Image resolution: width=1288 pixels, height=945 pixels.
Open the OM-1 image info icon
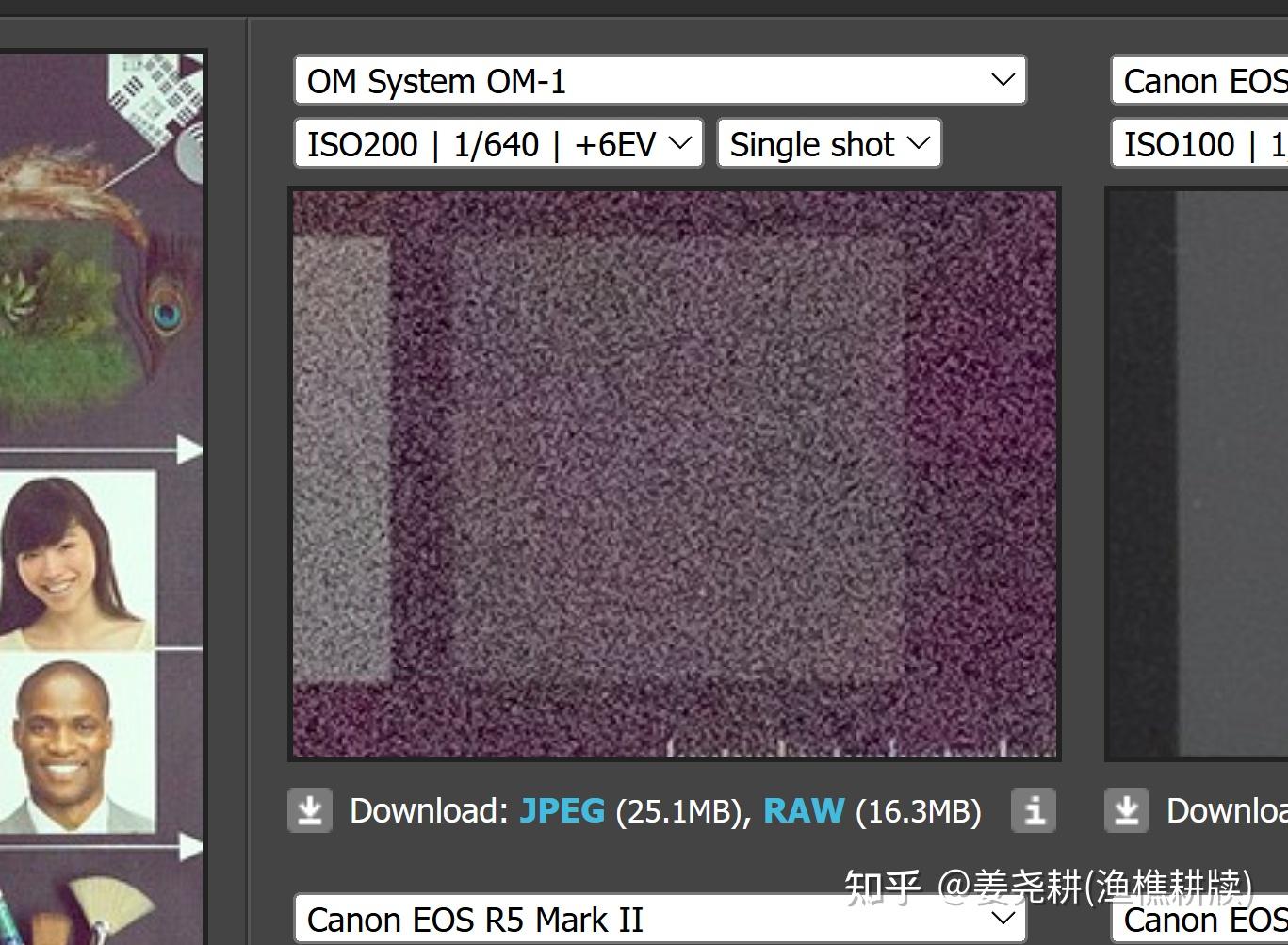[1034, 810]
